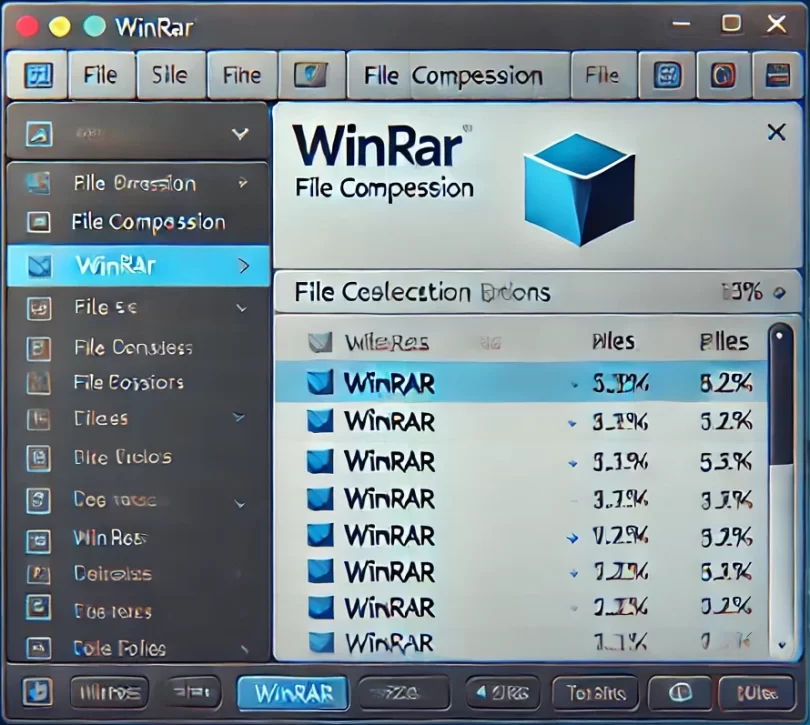This screenshot has height=725, width=810.
Task: Expand the arrow beside Cole Folies
Action: (245, 650)
